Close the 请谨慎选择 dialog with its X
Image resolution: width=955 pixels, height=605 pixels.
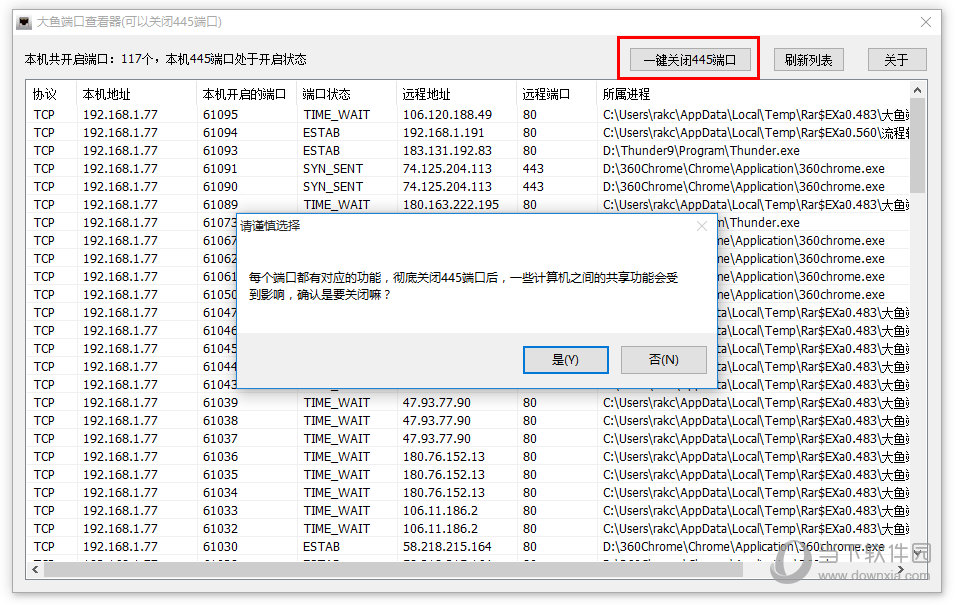pyautogui.click(x=702, y=226)
